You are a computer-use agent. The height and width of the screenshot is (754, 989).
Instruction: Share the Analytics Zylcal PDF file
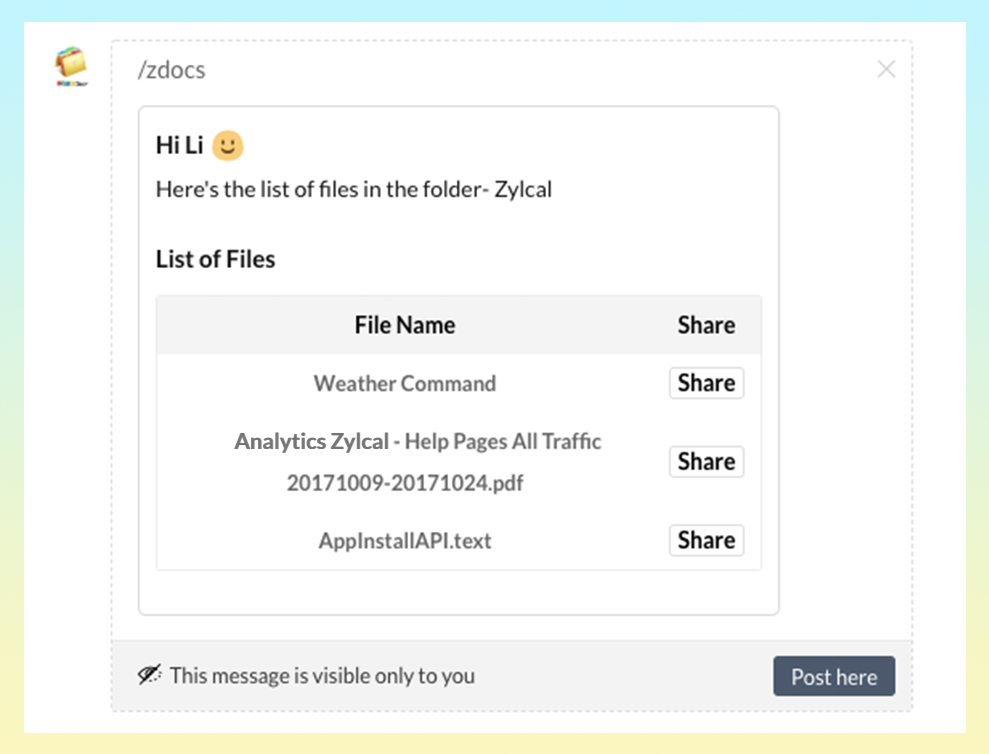click(706, 461)
